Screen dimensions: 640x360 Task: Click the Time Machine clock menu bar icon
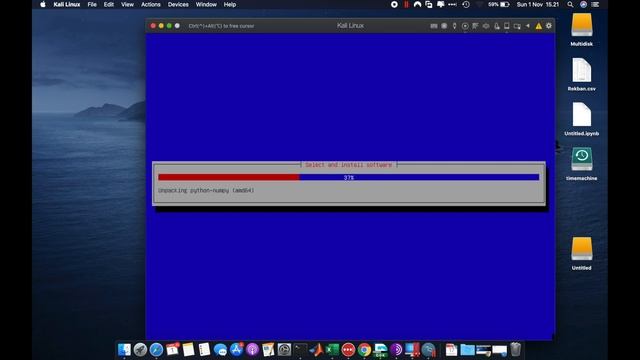click(466, 4)
